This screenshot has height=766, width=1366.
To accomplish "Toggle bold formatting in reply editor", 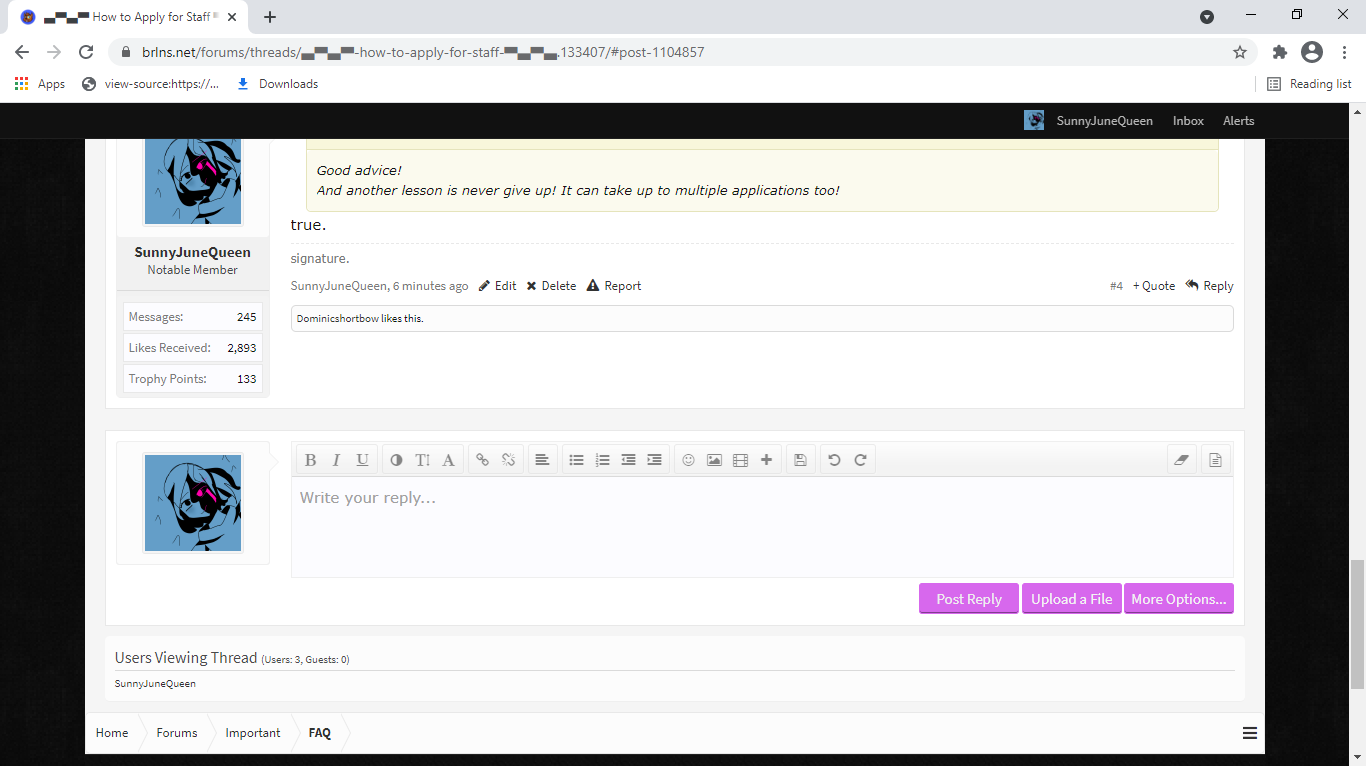I will point(310,460).
